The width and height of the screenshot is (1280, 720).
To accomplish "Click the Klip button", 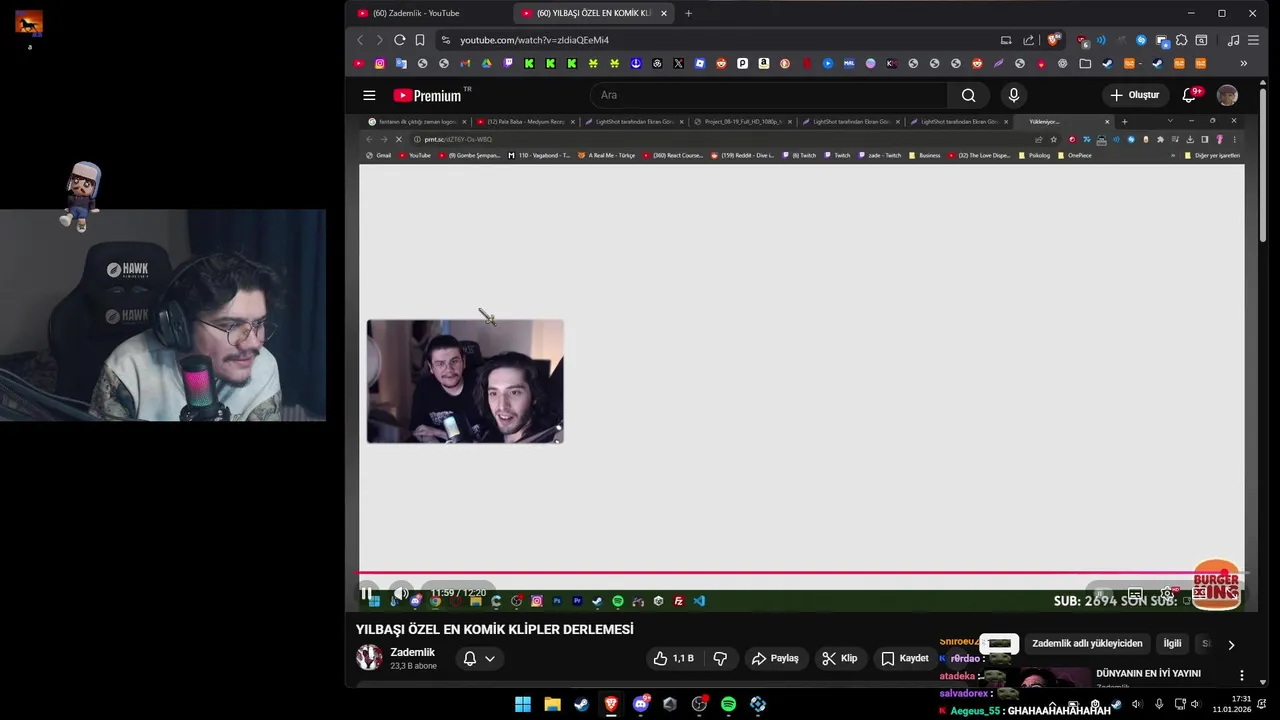I will pyautogui.click(x=839, y=658).
